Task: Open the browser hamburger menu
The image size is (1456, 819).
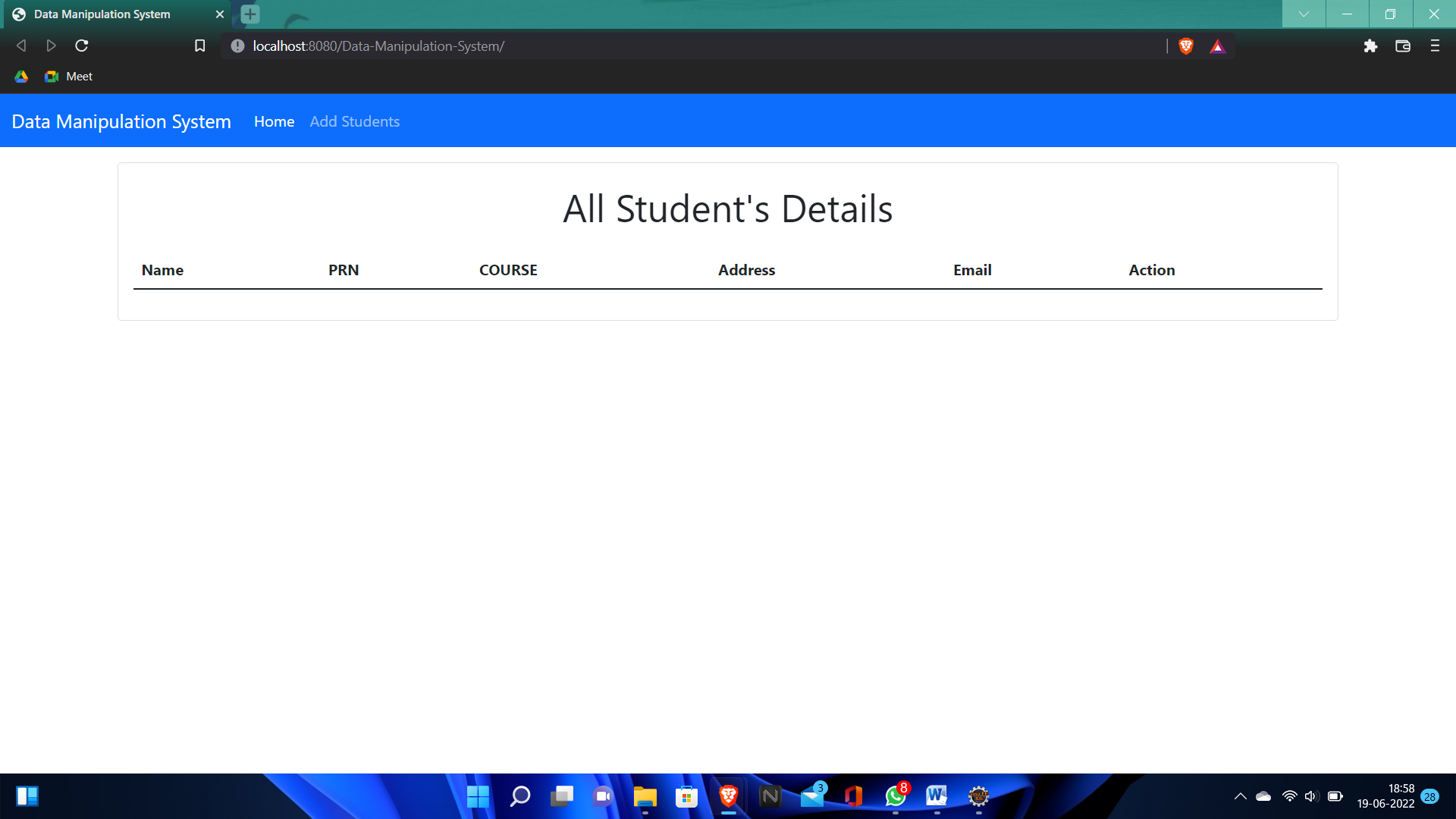Action: 1435,46
